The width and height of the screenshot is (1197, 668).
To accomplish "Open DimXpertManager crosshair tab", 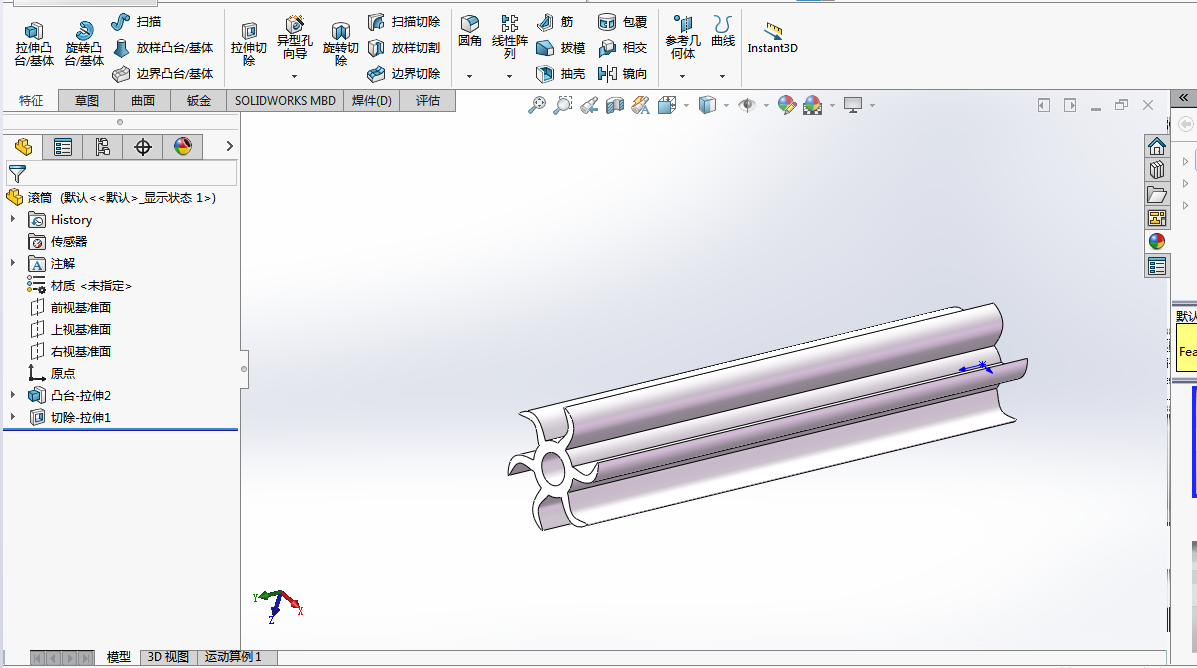I will [x=143, y=147].
